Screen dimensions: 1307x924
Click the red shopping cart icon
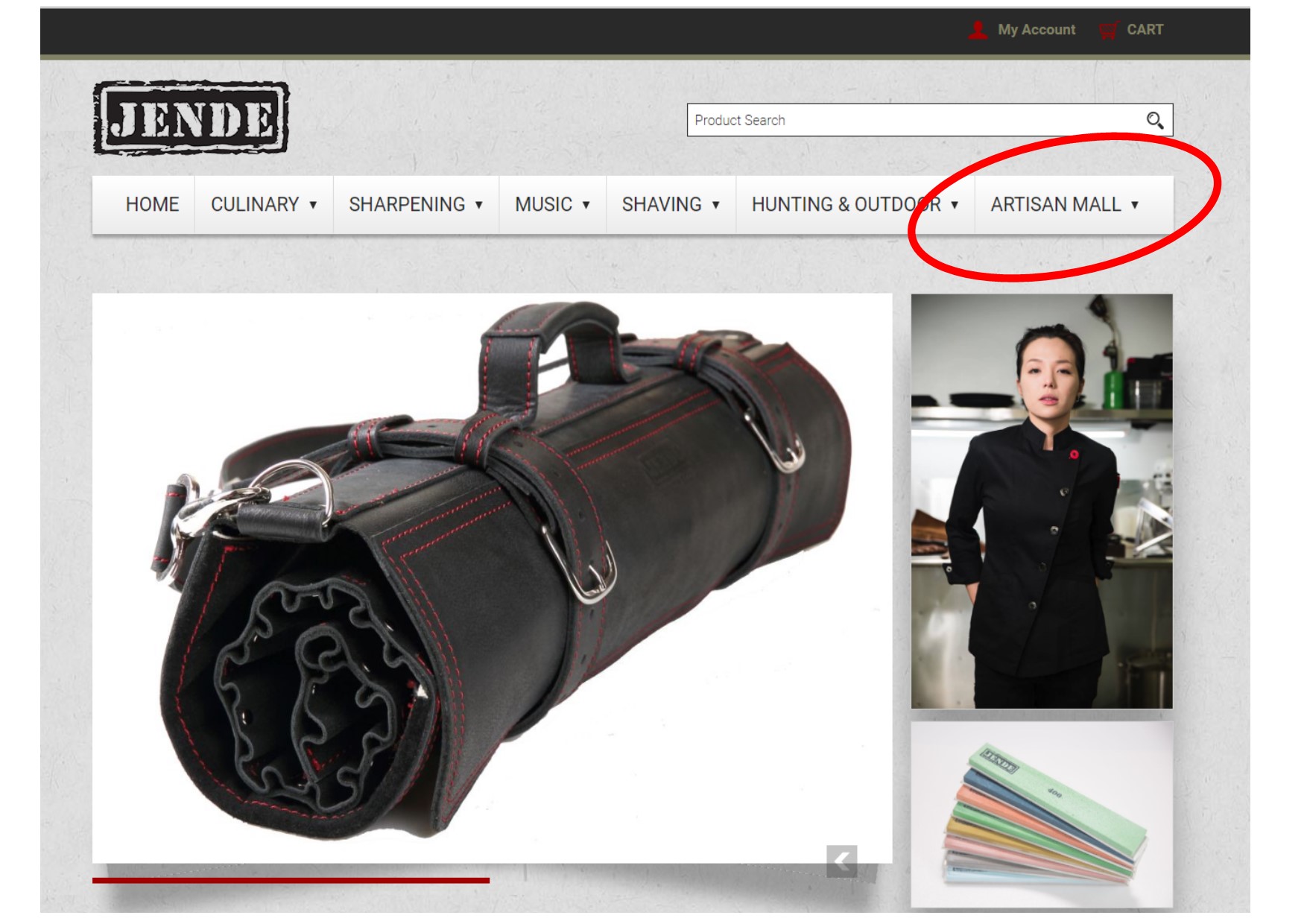click(1108, 30)
